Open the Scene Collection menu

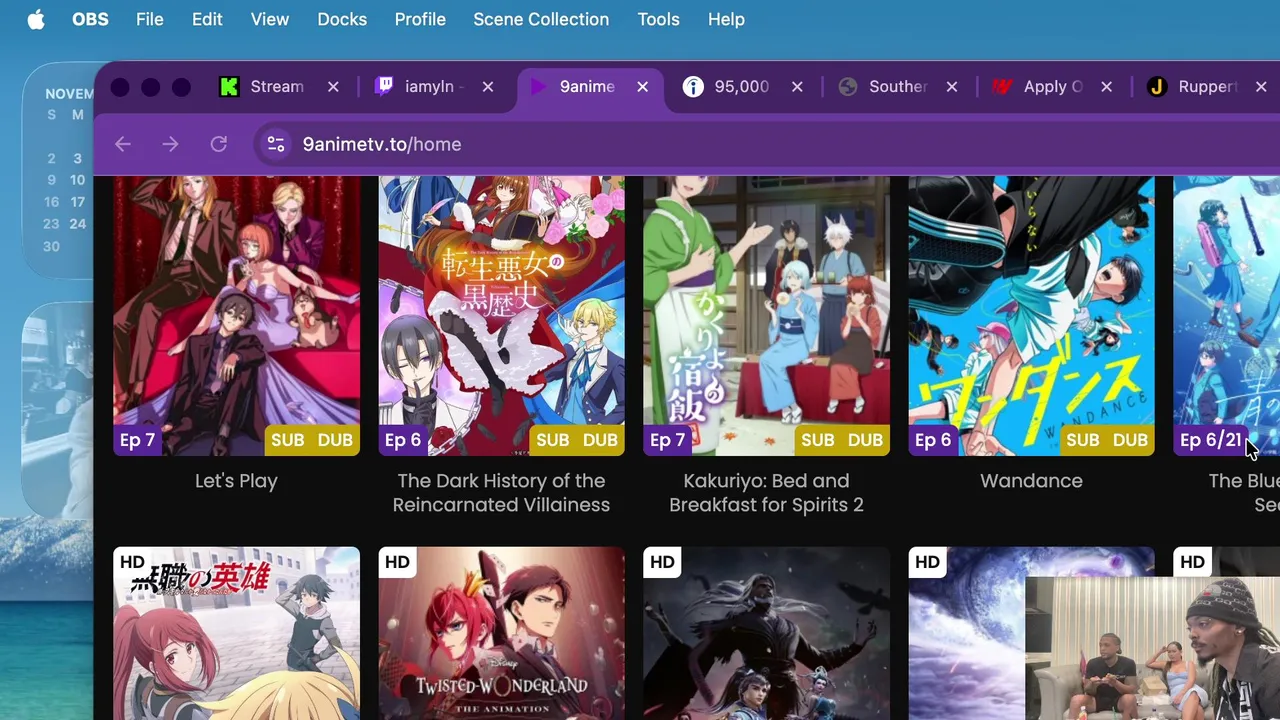pyautogui.click(x=541, y=19)
